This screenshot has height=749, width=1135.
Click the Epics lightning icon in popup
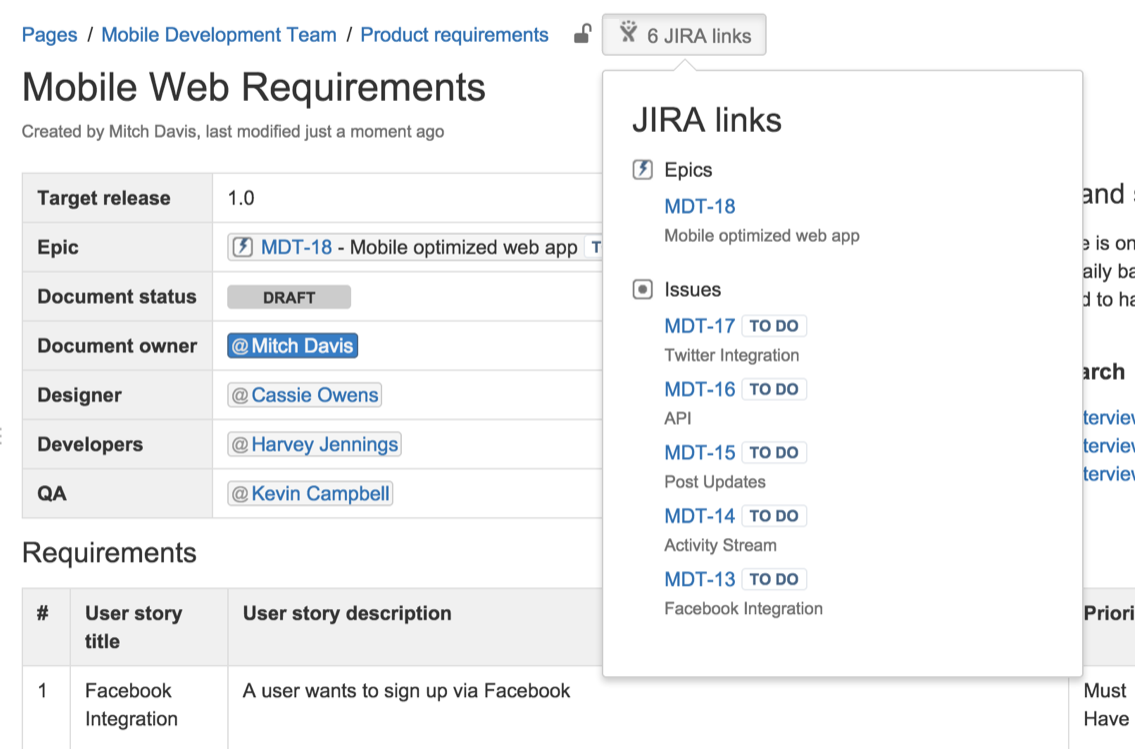(643, 170)
